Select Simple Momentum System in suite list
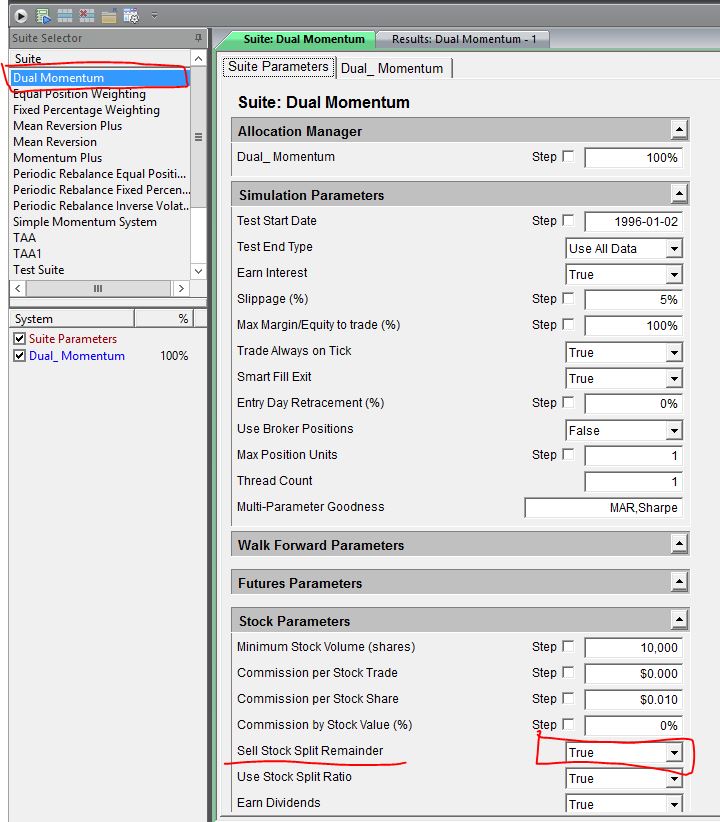 click(x=84, y=222)
